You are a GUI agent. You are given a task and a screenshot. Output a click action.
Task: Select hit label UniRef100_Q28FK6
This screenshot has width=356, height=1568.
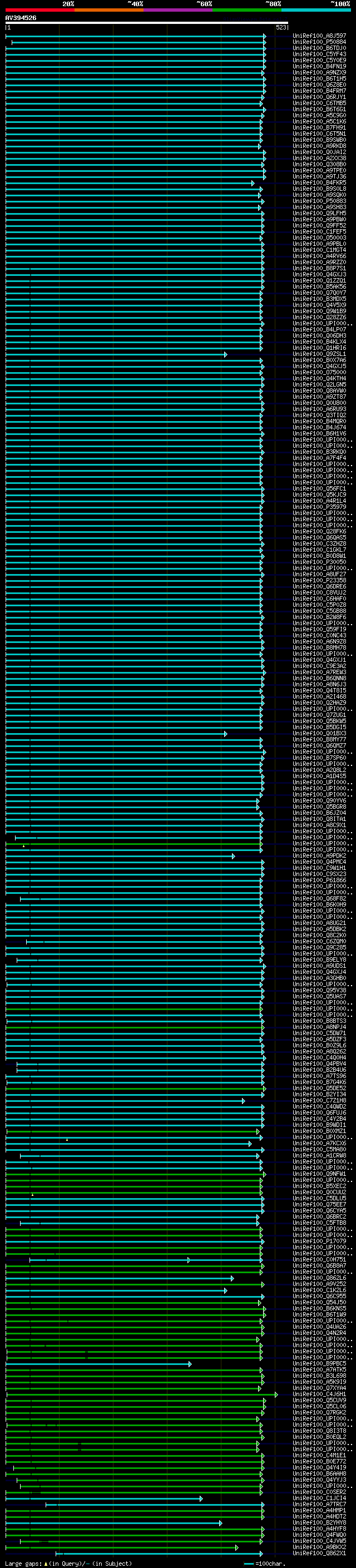[x=319, y=531]
